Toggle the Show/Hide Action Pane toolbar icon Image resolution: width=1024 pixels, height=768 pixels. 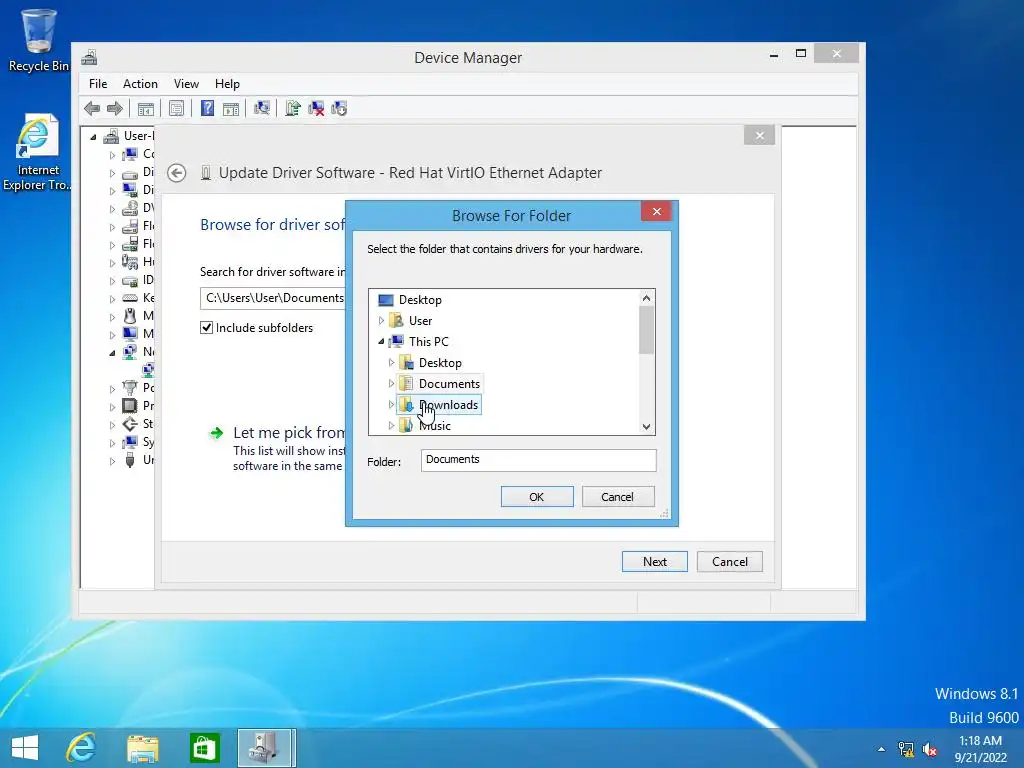coord(231,108)
